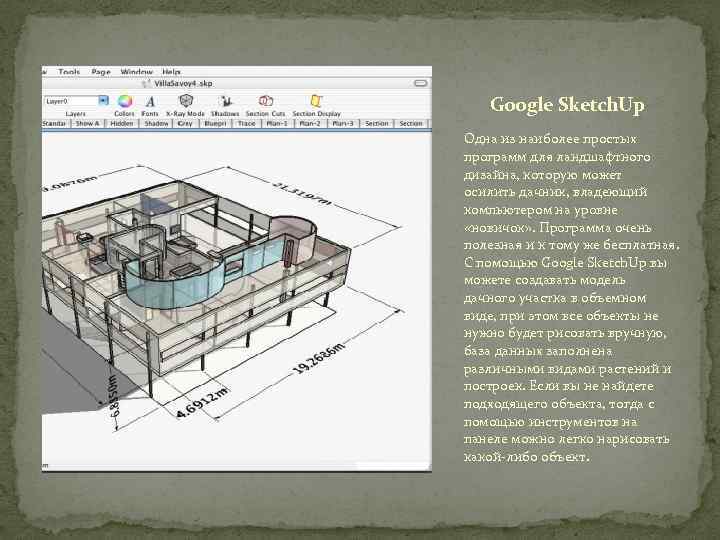720x540 pixels.
Task: Open the Layer0 layers dropdown
Action: click(x=104, y=101)
